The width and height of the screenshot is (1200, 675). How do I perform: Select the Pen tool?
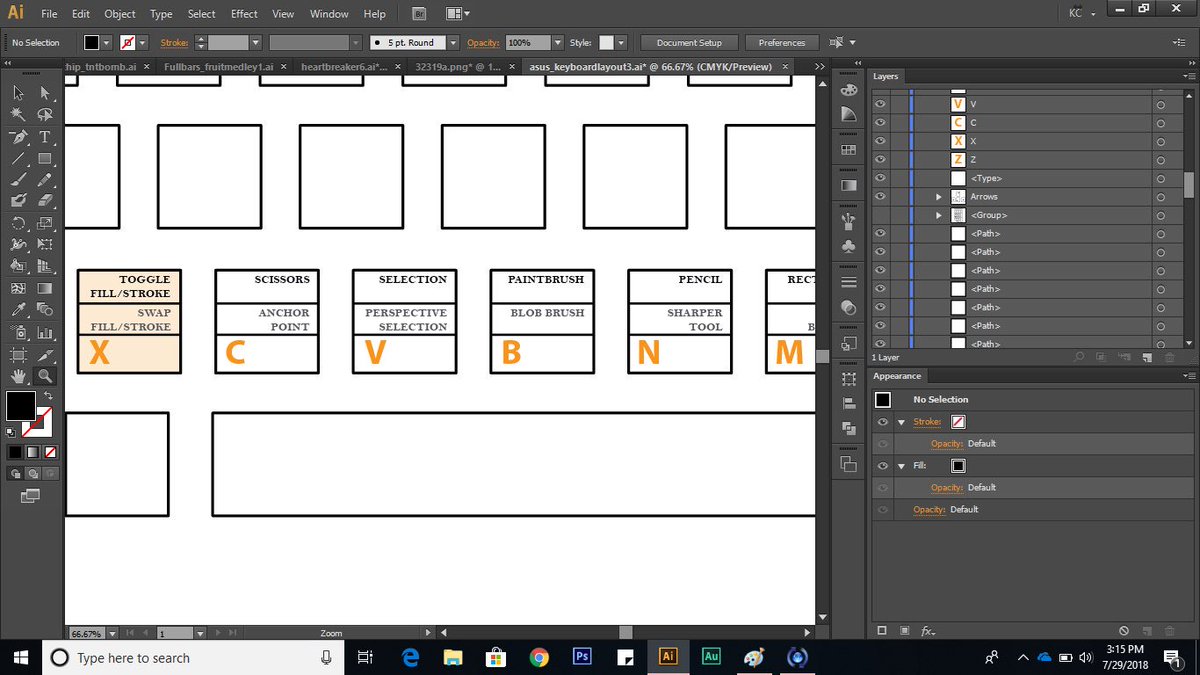tap(19, 137)
